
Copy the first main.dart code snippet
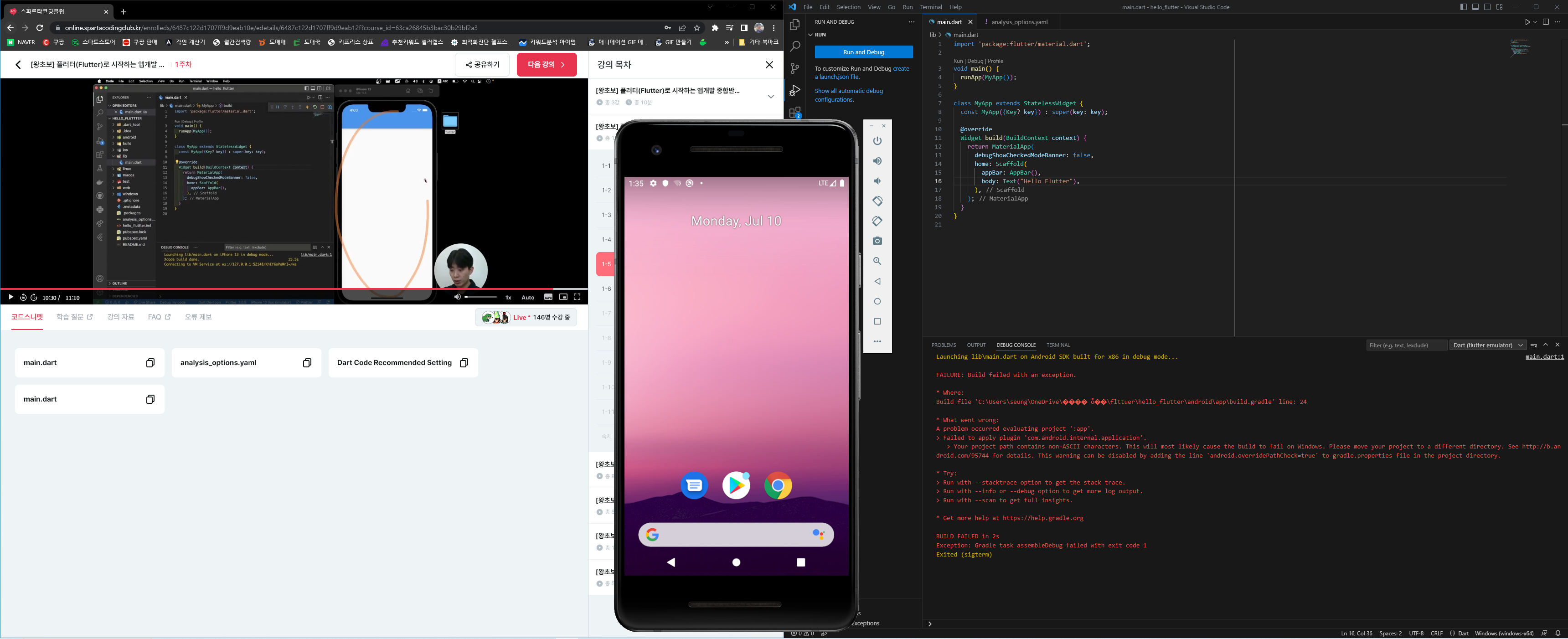point(150,363)
